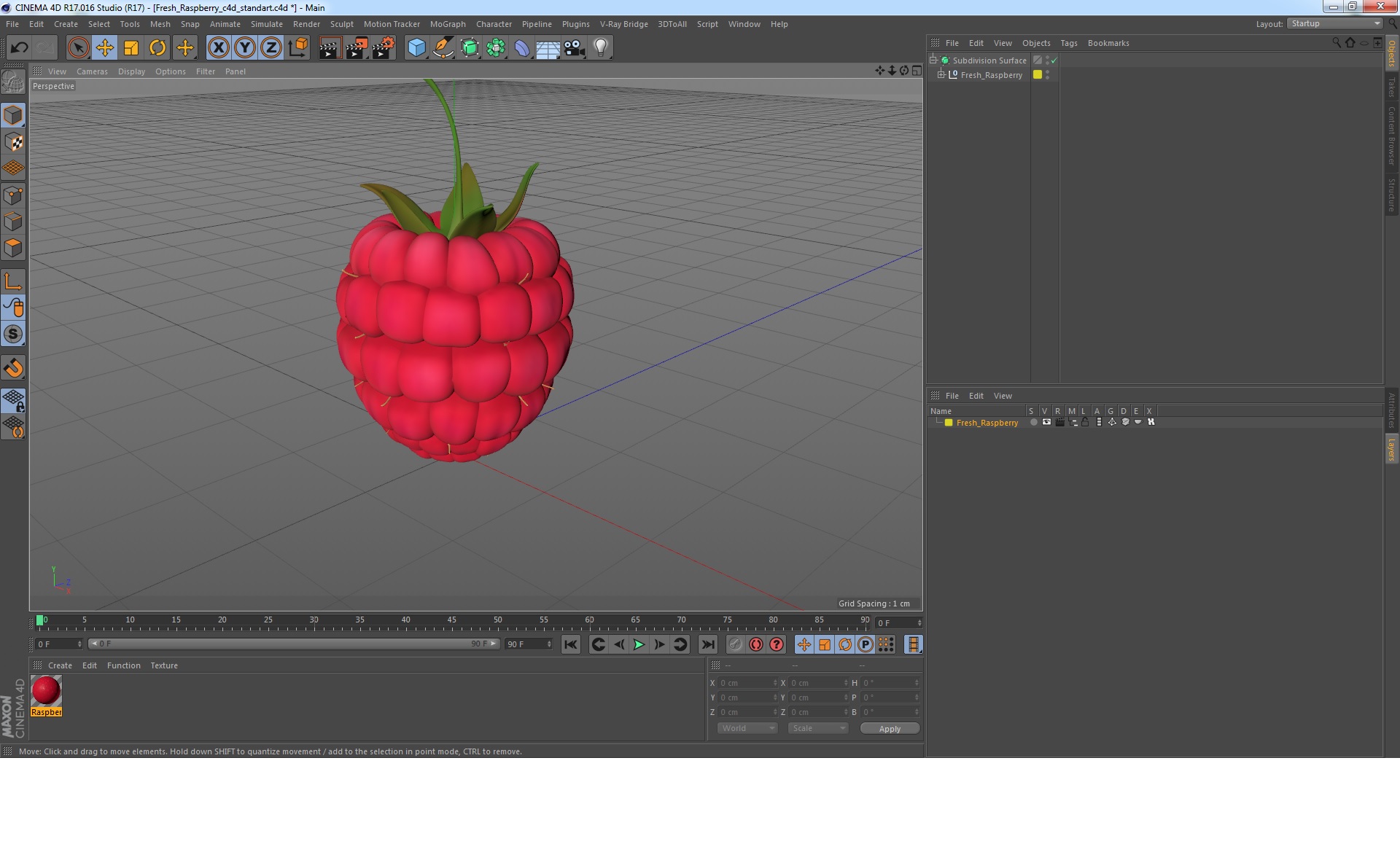Collapse the Subdivision Surface tree item

933,60
